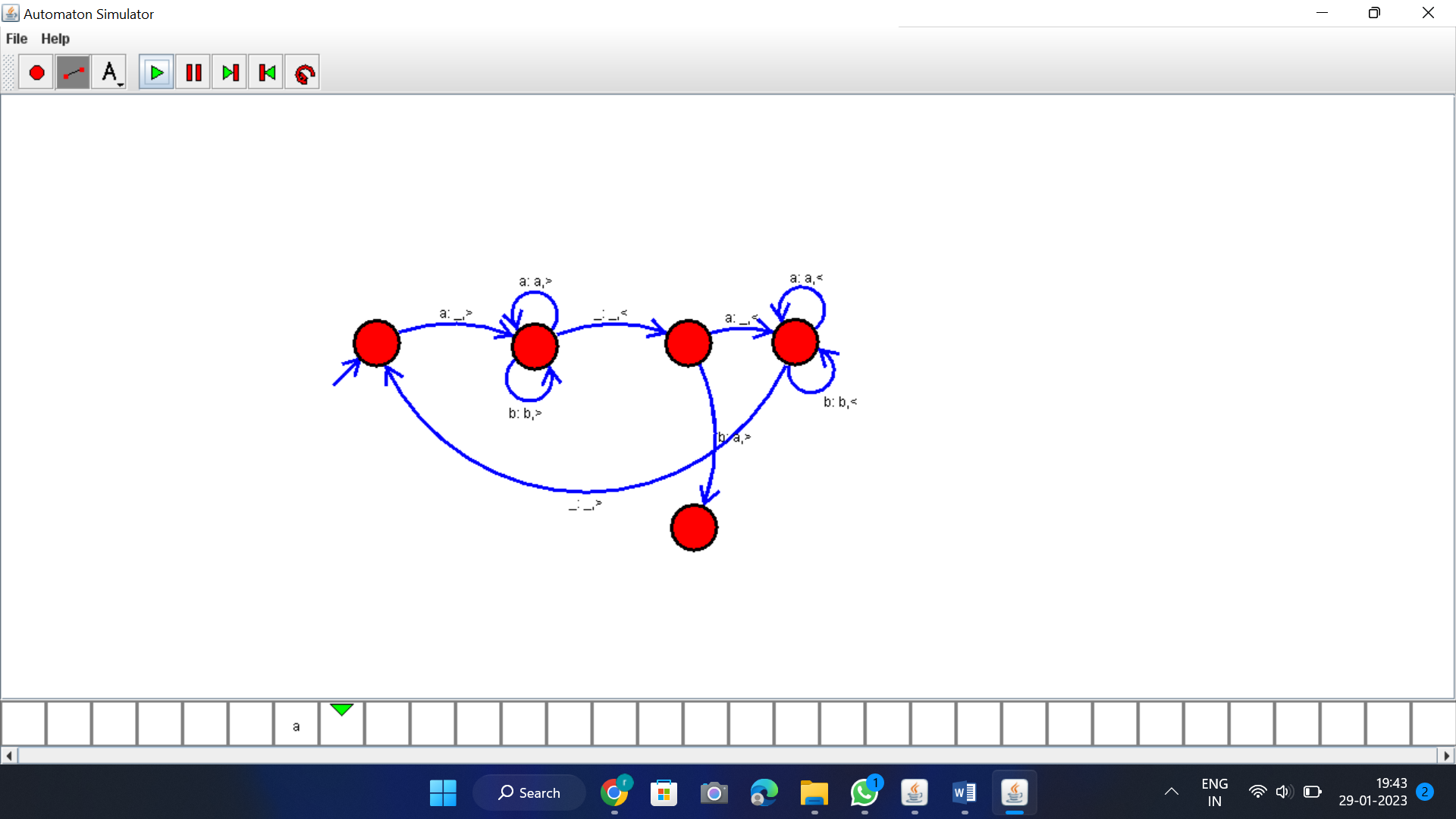Toggle the transition line tool

(x=73, y=73)
